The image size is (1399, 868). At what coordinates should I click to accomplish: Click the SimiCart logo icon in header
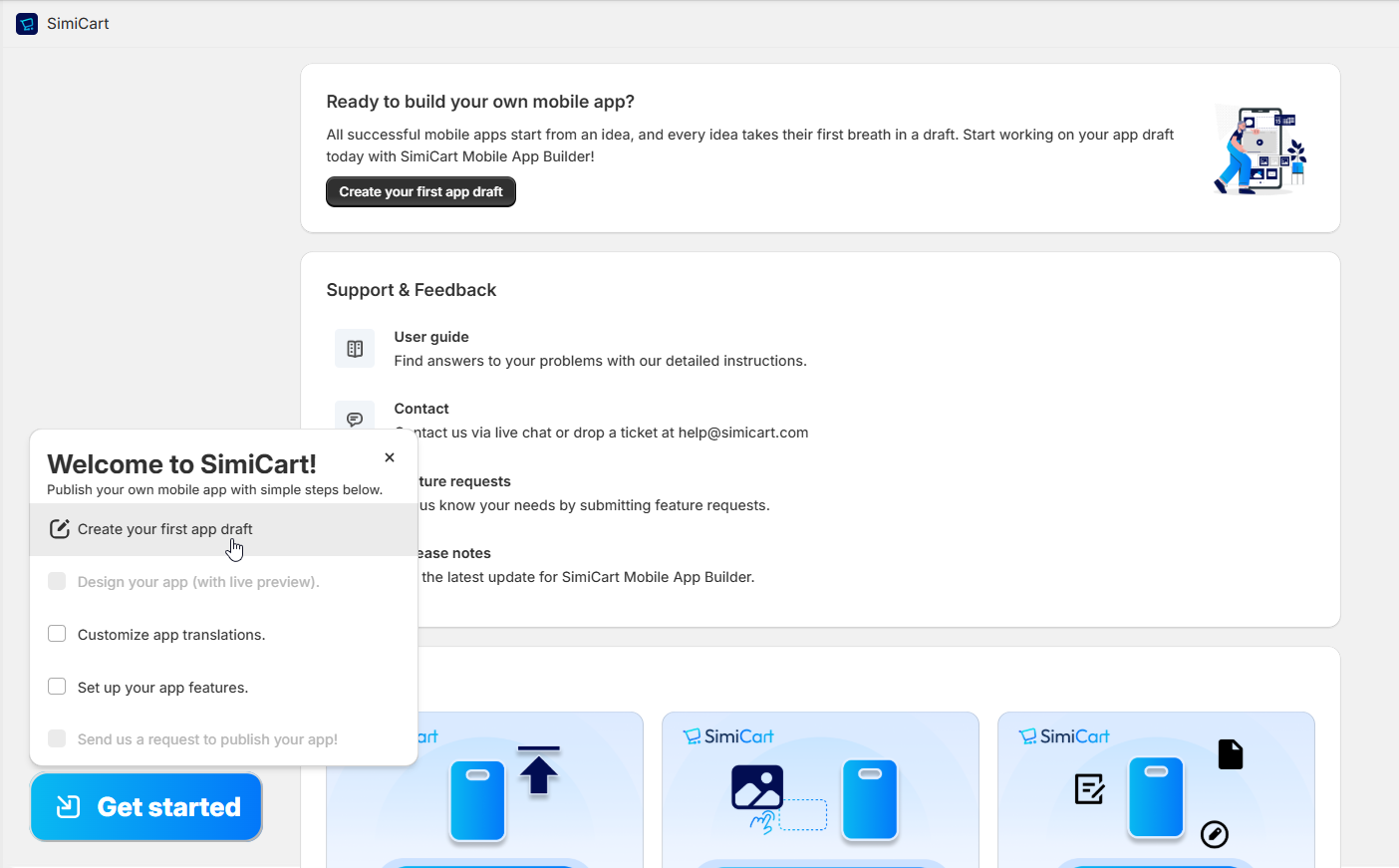tap(27, 24)
